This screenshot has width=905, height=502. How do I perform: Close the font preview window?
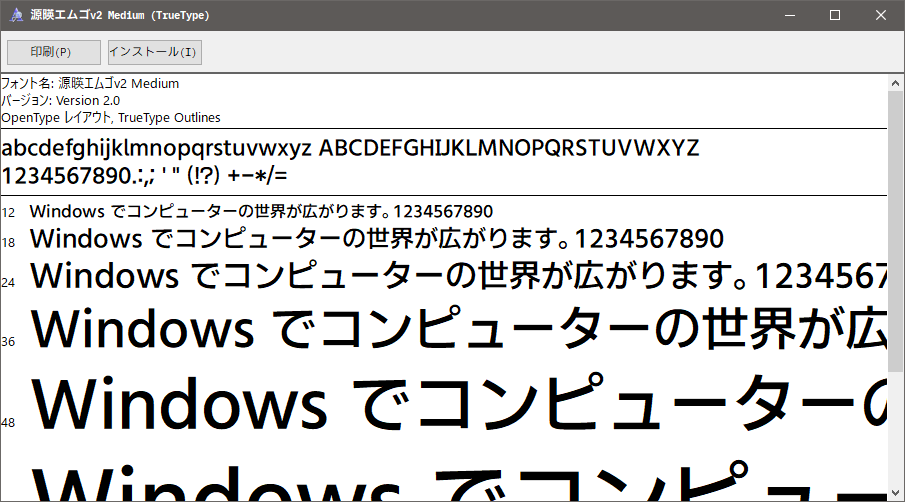pos(881,15)
